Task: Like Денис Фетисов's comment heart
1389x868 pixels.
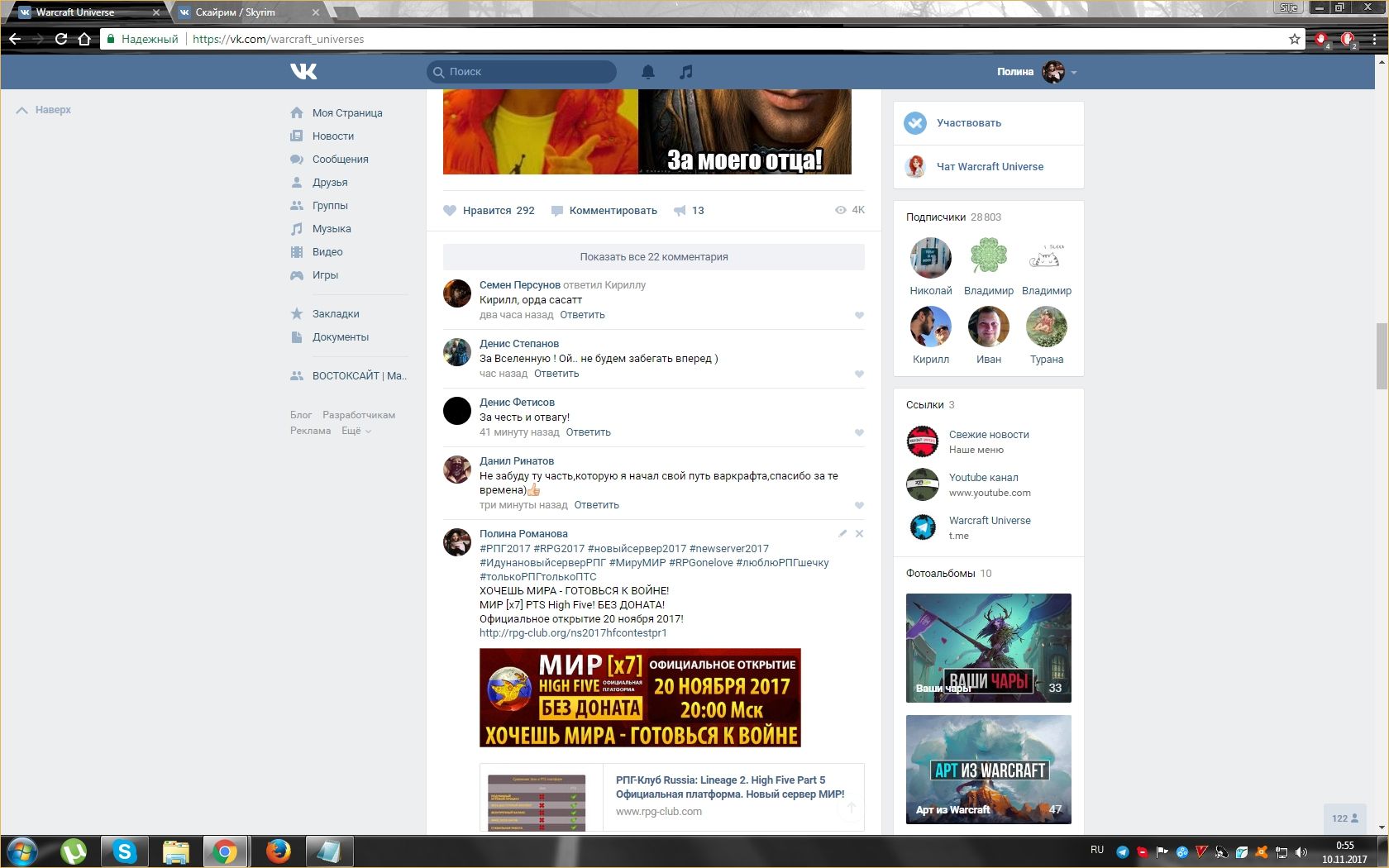Action: [859, 432]
